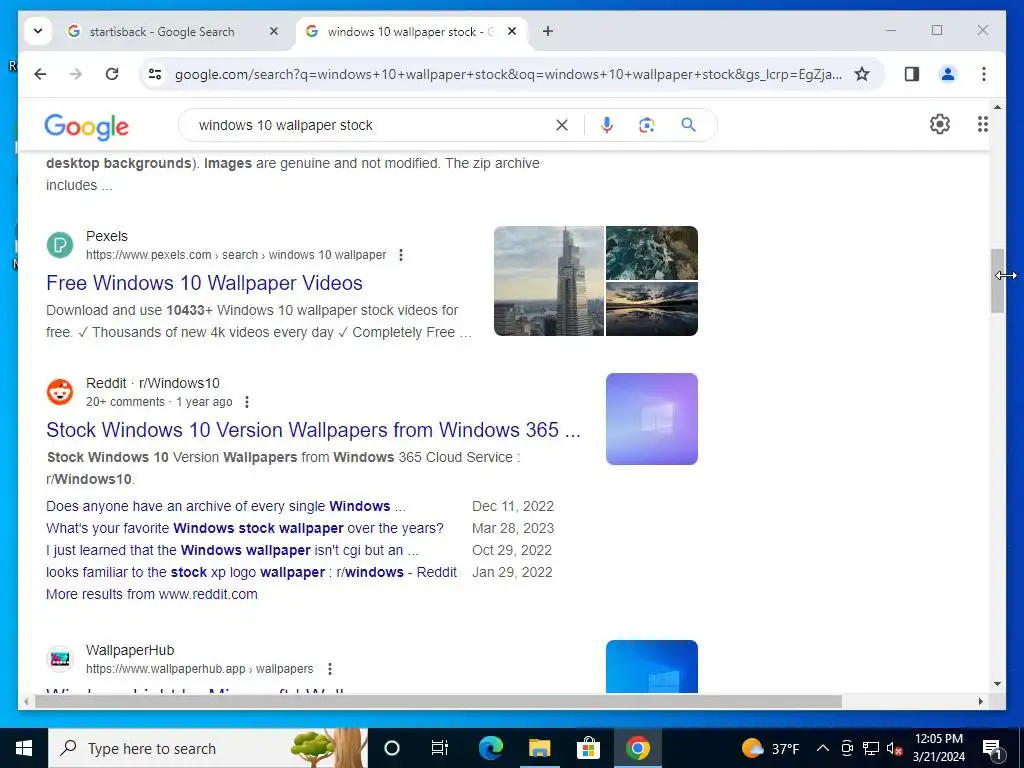Open Google apps grid
The height and width of the screenshot is (768, 1024).
click(982, 124)
